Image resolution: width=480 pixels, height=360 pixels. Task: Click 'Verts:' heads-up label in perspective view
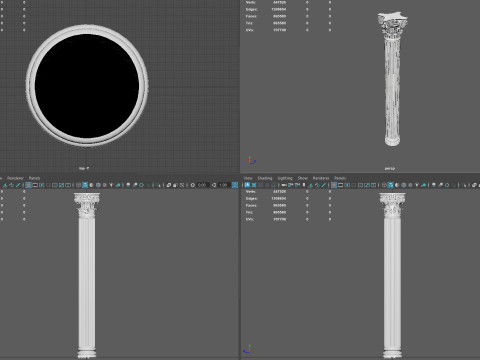(x=250, y=2)
